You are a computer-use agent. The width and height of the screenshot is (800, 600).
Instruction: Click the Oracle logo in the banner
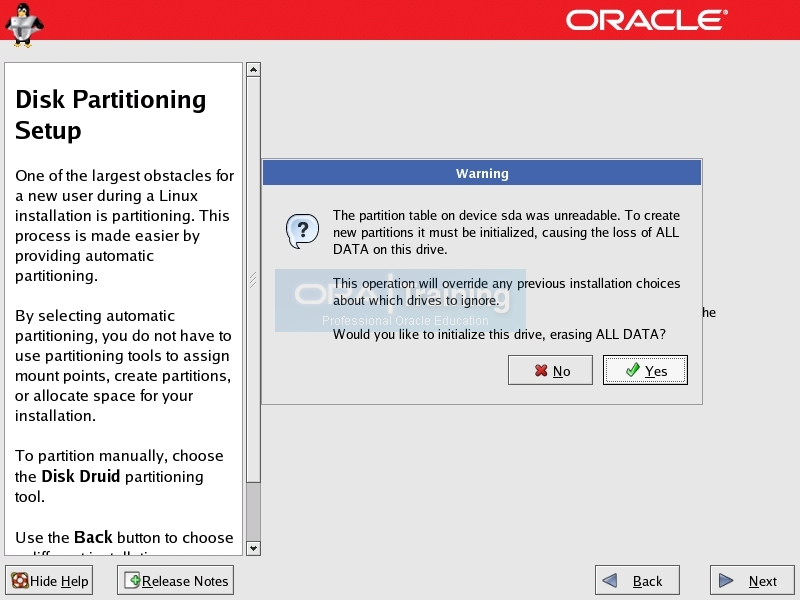(647, 20)
